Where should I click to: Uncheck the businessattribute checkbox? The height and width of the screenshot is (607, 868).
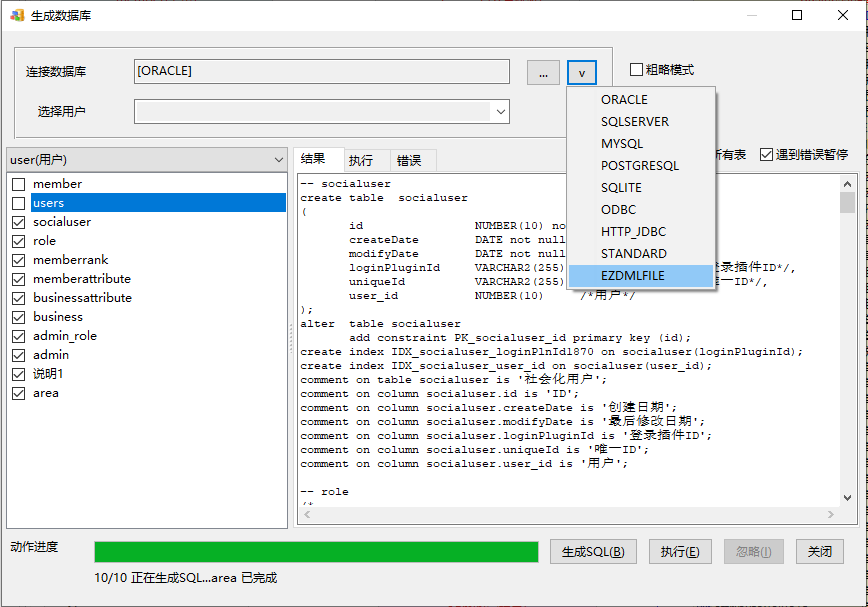(19, 298)
